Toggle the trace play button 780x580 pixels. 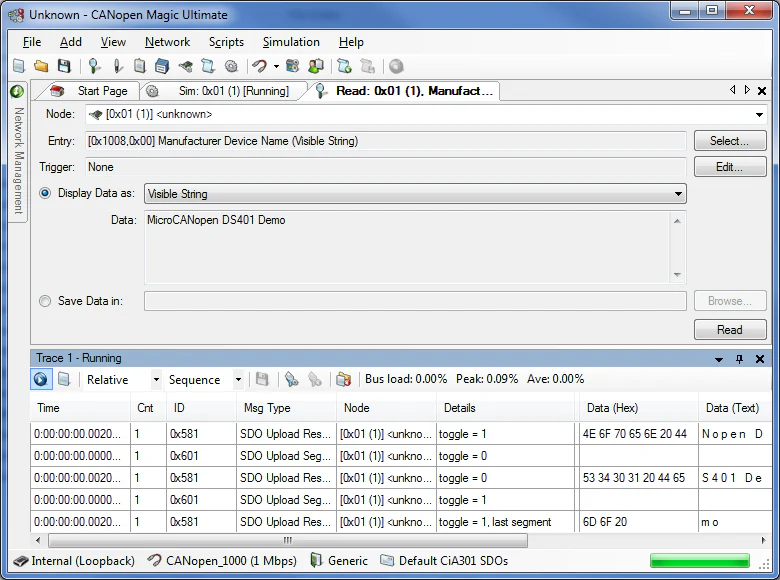tap(41, 380)
